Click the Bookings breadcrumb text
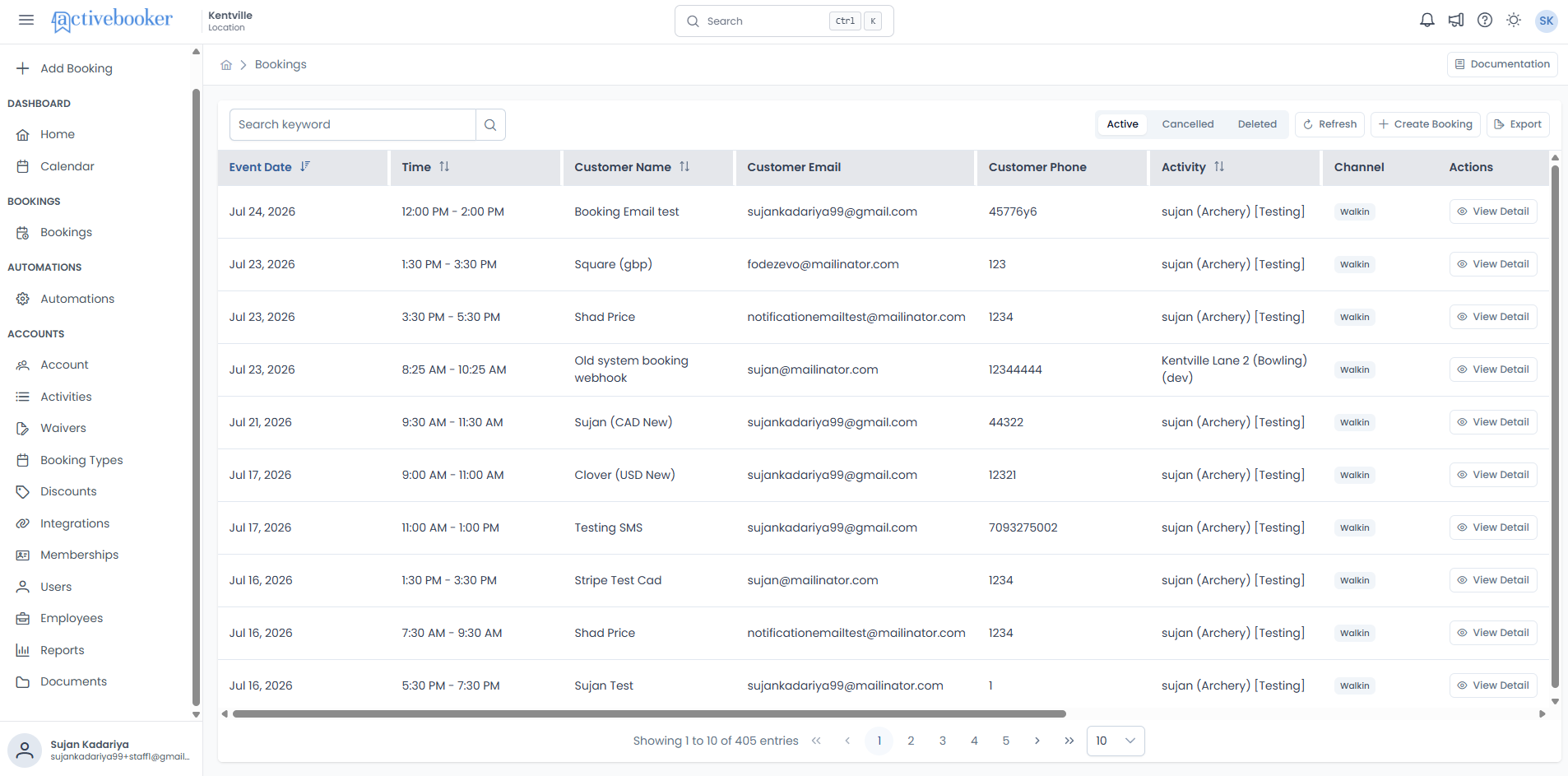The width and height of the screenshot is (1568, 776). pyautogui.click(x=281, y=64)
